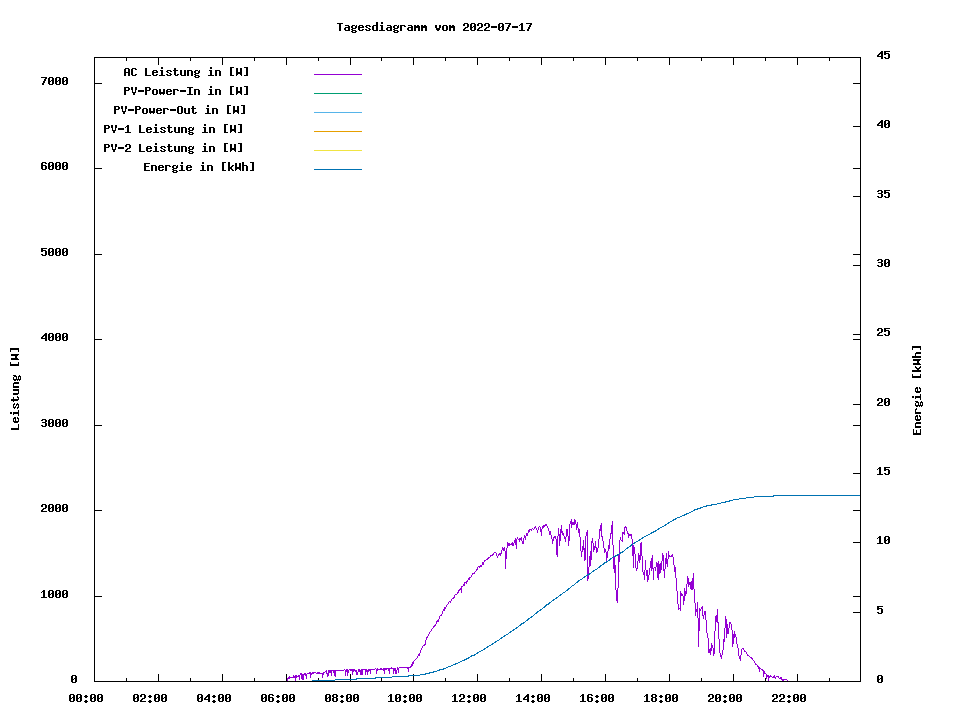This screenshot has width=960, height=720.
Task: Click the 7000 tick label on left axis
Action: (54, 81)
